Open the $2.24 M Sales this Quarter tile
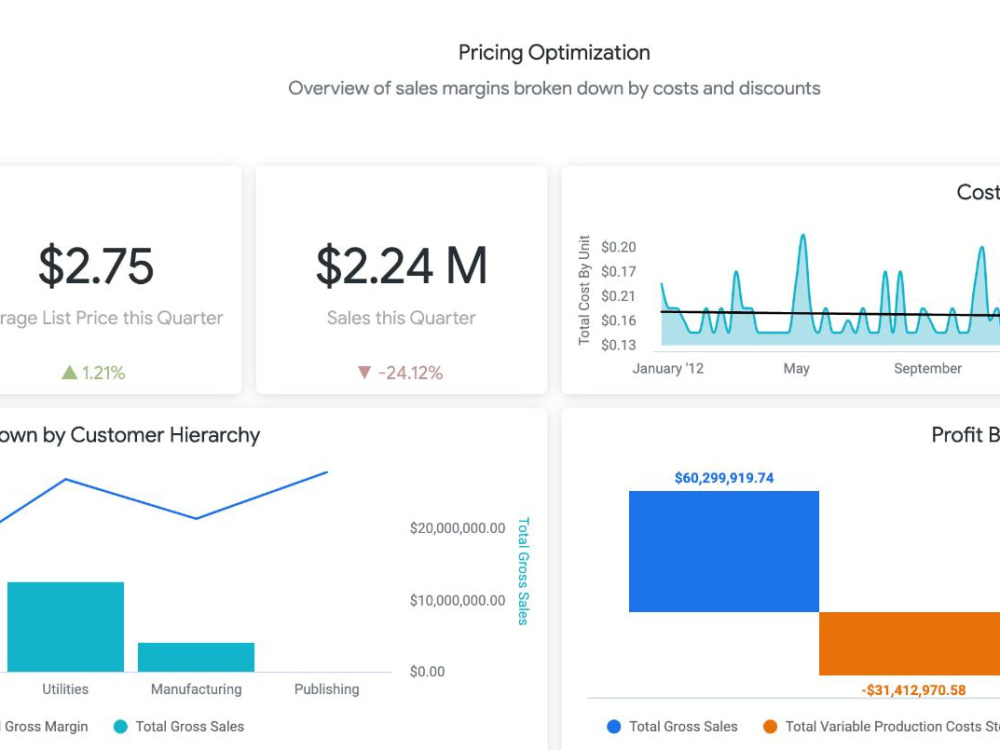This screenshot has width=1000, height=750. click(402, 280)
